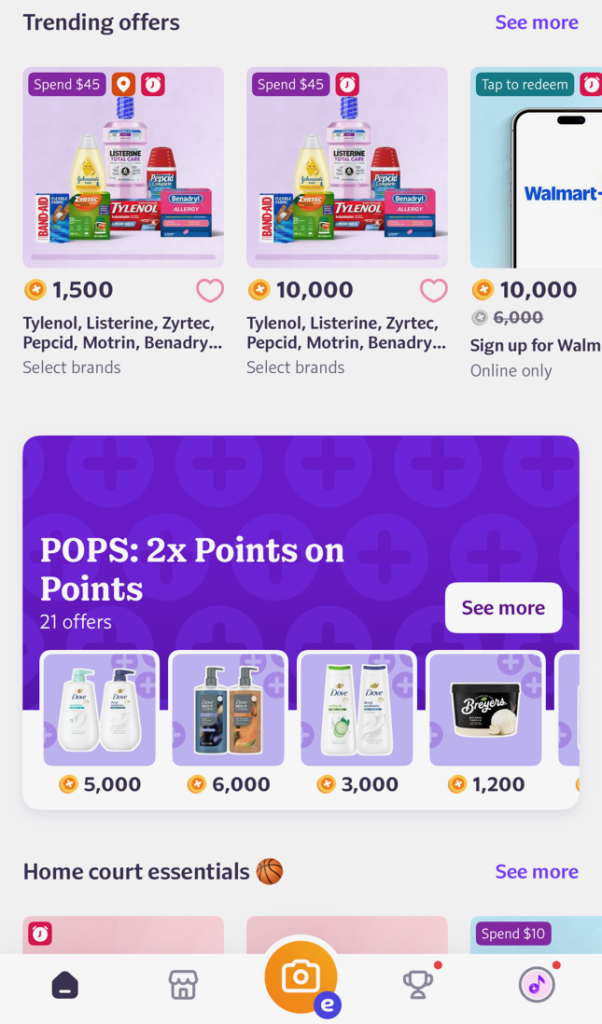Tap the 'Tap to redeem' badge on the Walmart offer

(524, 84)
